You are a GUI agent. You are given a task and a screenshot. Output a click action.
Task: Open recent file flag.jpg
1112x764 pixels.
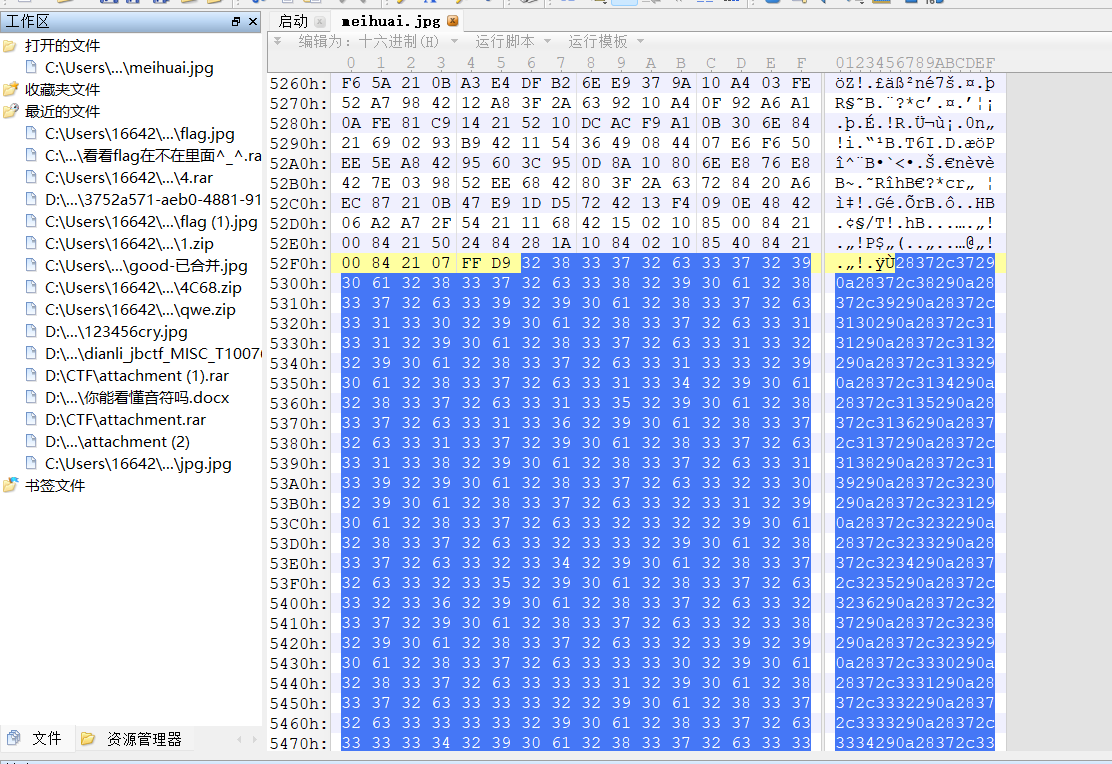pyautogui.click(x=140, y=134)
